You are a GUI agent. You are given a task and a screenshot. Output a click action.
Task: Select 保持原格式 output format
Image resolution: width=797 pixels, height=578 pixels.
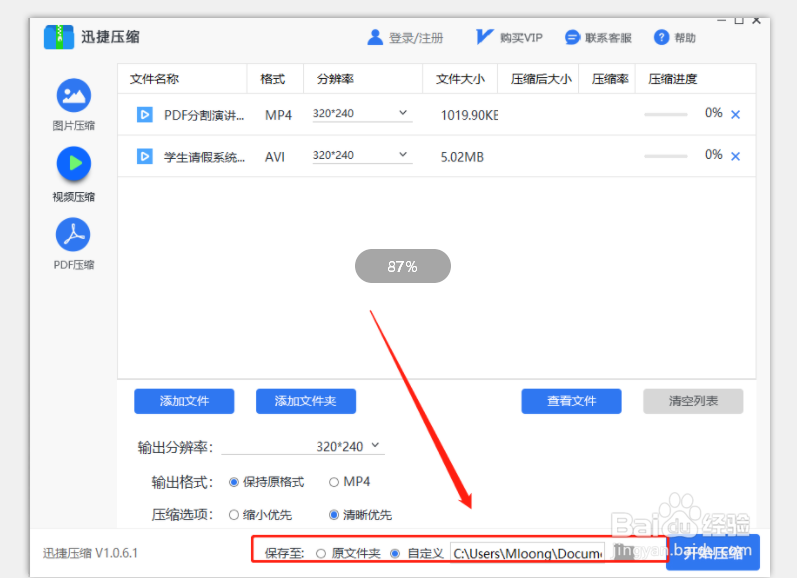(234, 482)
